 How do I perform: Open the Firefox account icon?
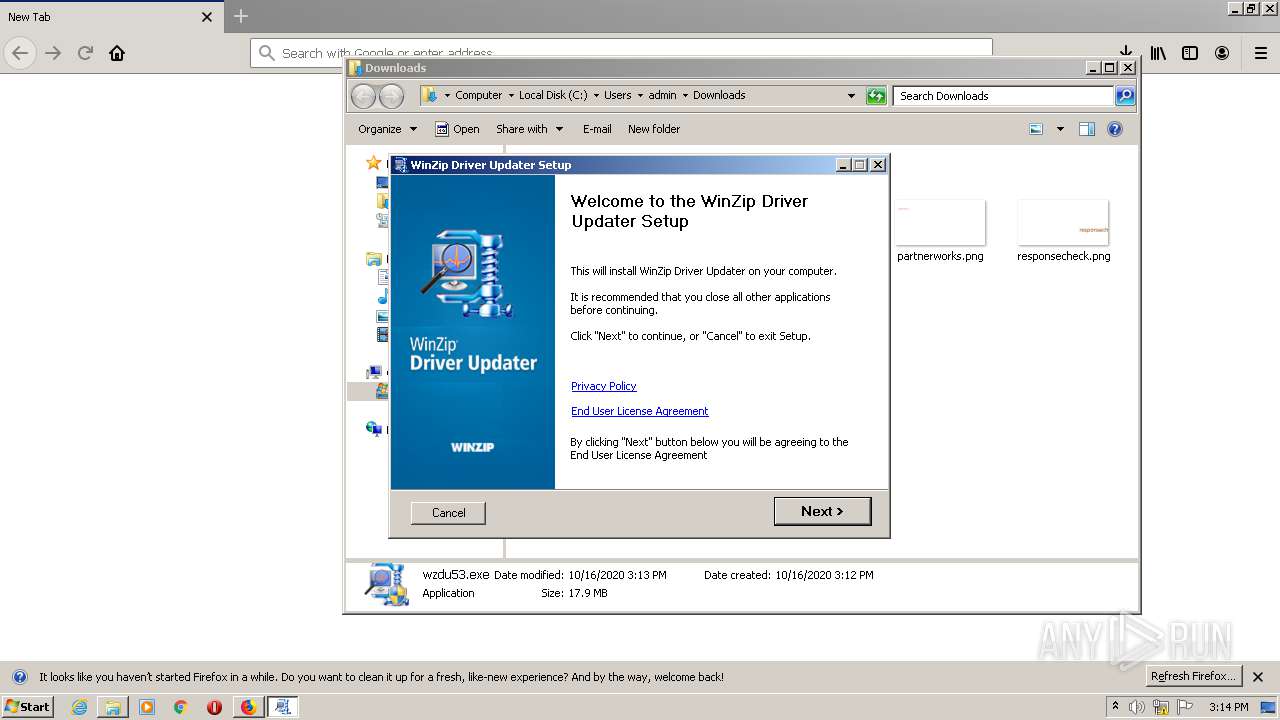tap(1222, 53)
